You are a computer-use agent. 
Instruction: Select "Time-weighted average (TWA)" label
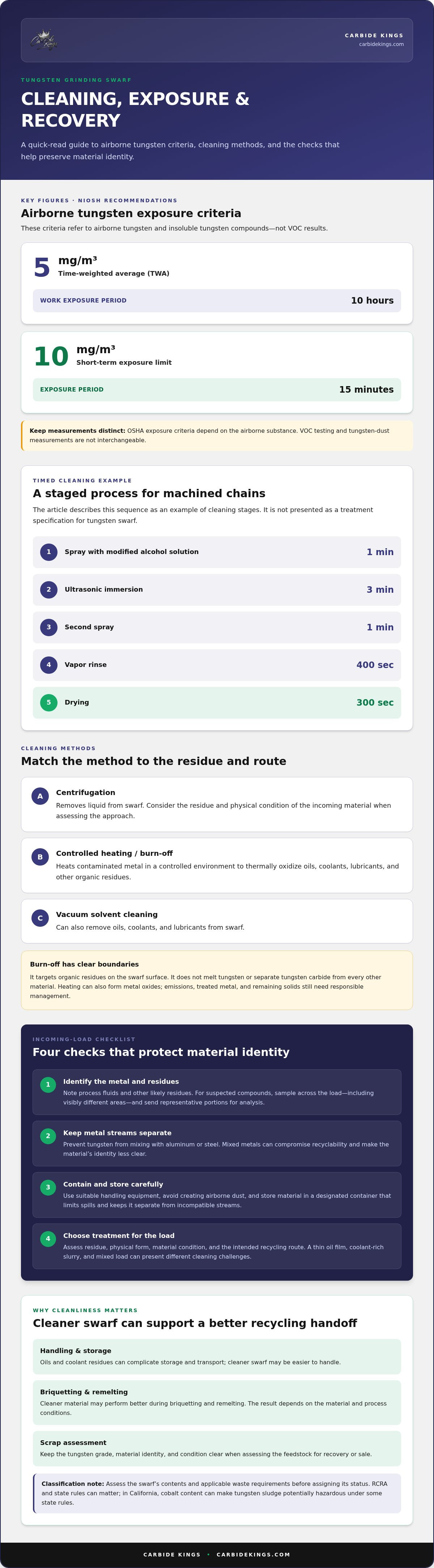(x=114, y=274)
